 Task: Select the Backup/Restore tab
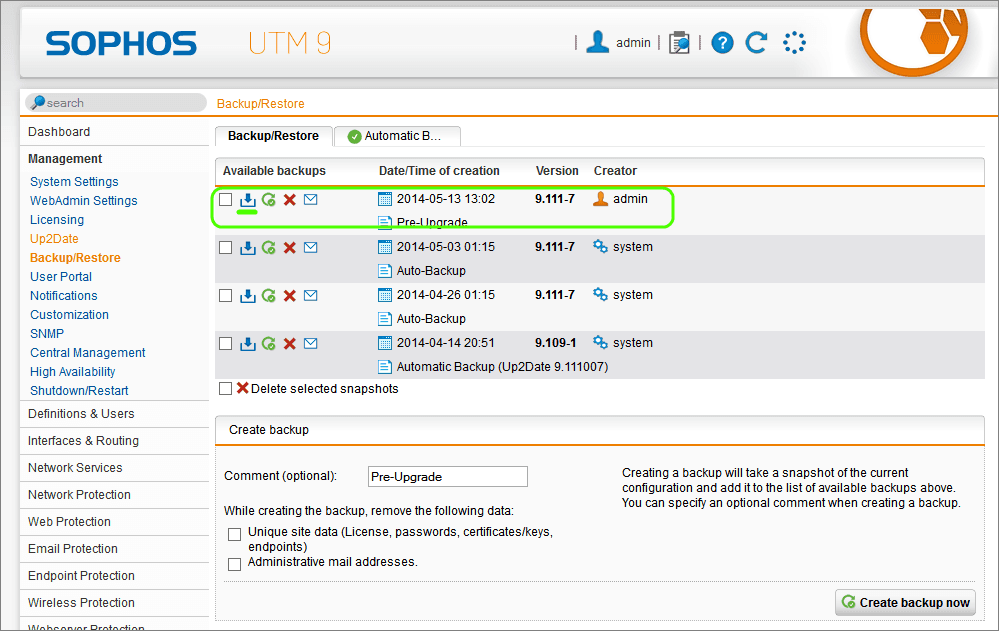(274, 136)
